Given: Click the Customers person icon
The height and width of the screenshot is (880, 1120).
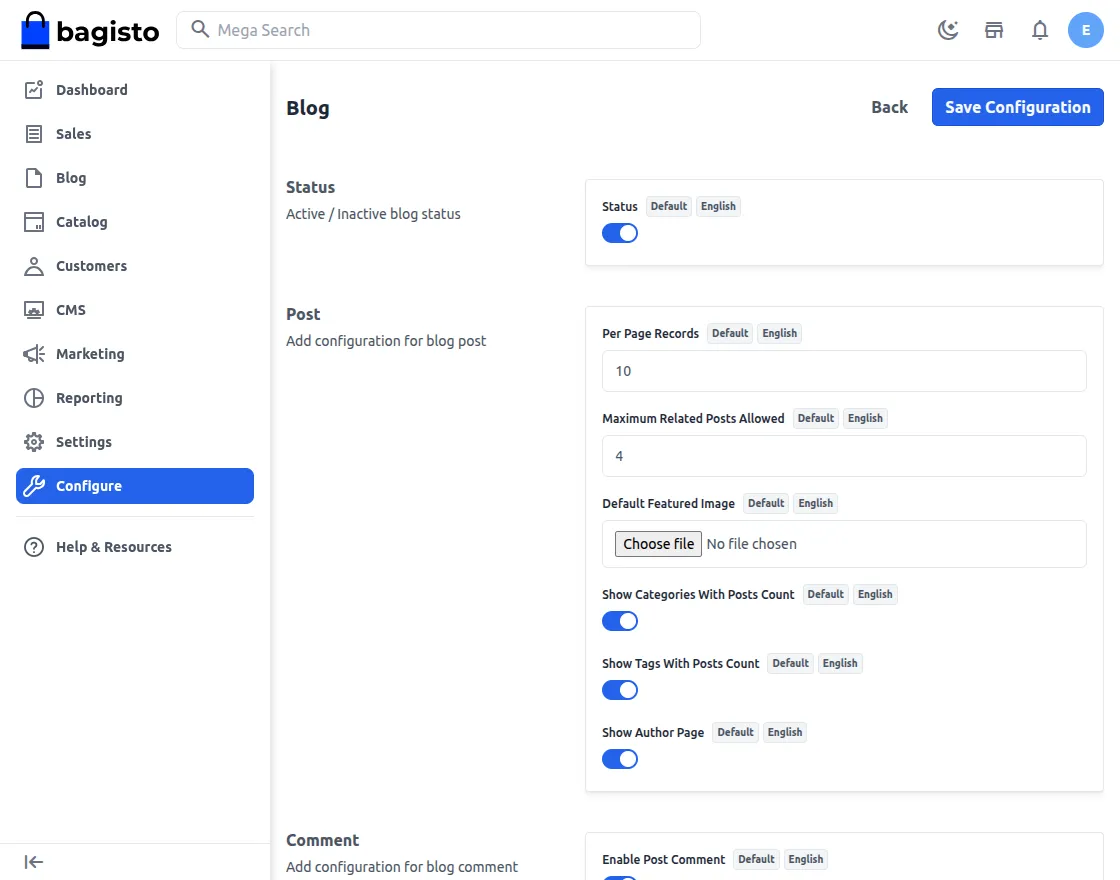Looking at the screenshot, I should 34,266.
